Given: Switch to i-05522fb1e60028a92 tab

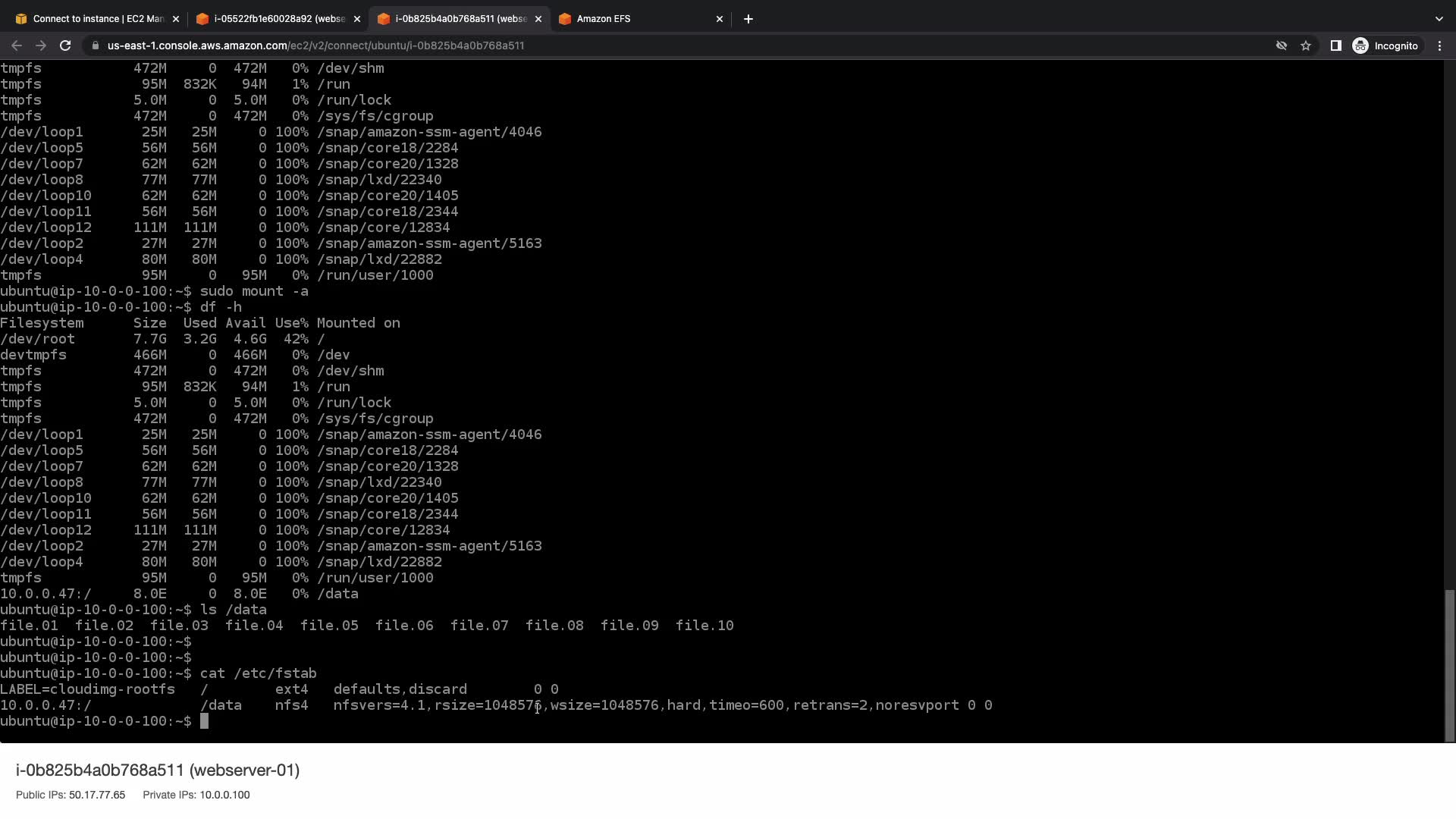Looking at the screenshot, I should (277, 19).
